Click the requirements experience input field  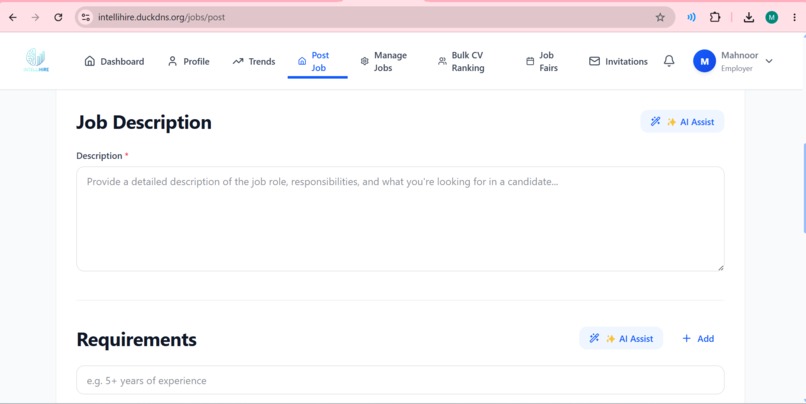point(400,380)
